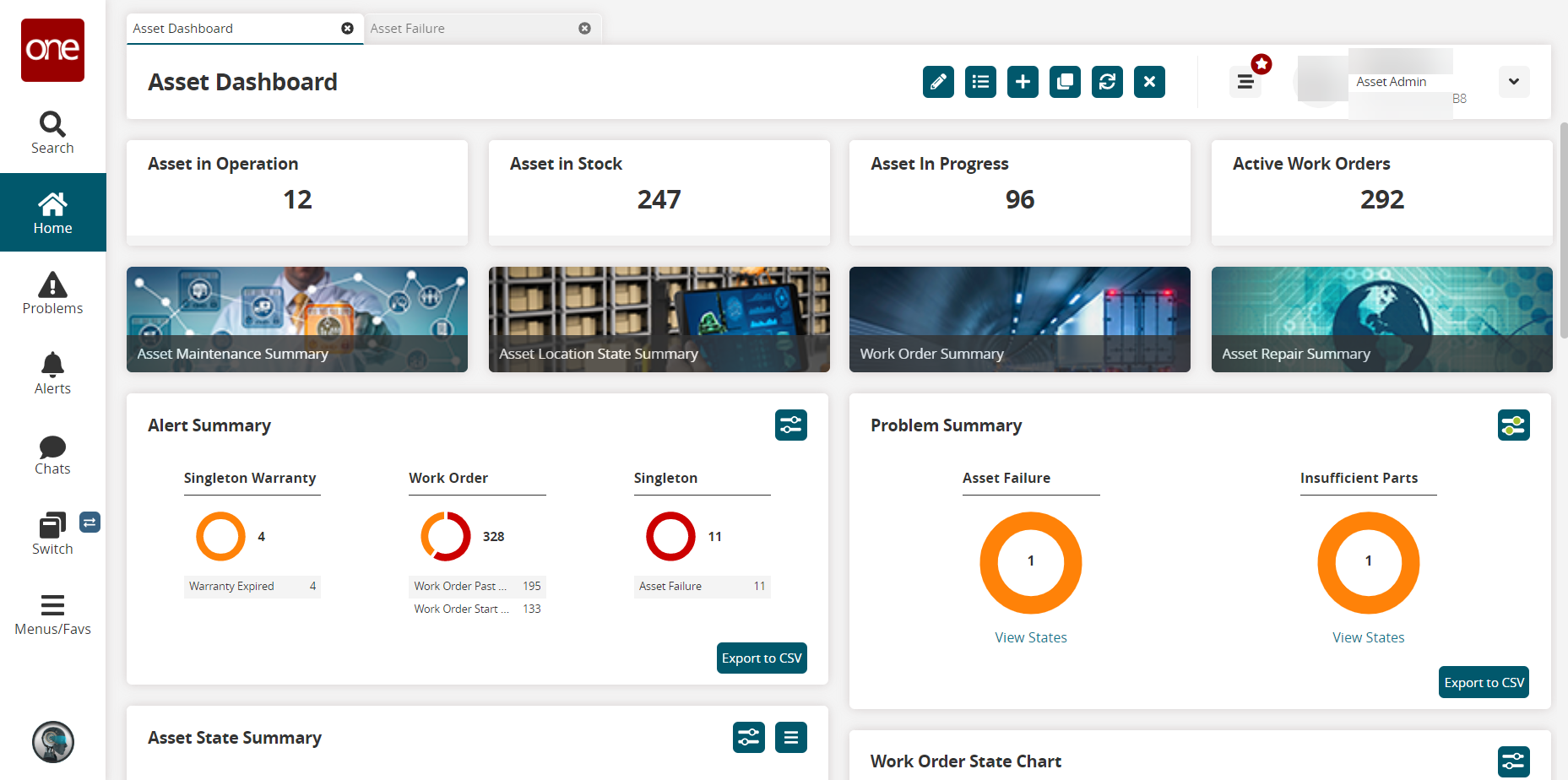
Task: Open Problems from the sidebar
Action: click(x=52, y=293)
